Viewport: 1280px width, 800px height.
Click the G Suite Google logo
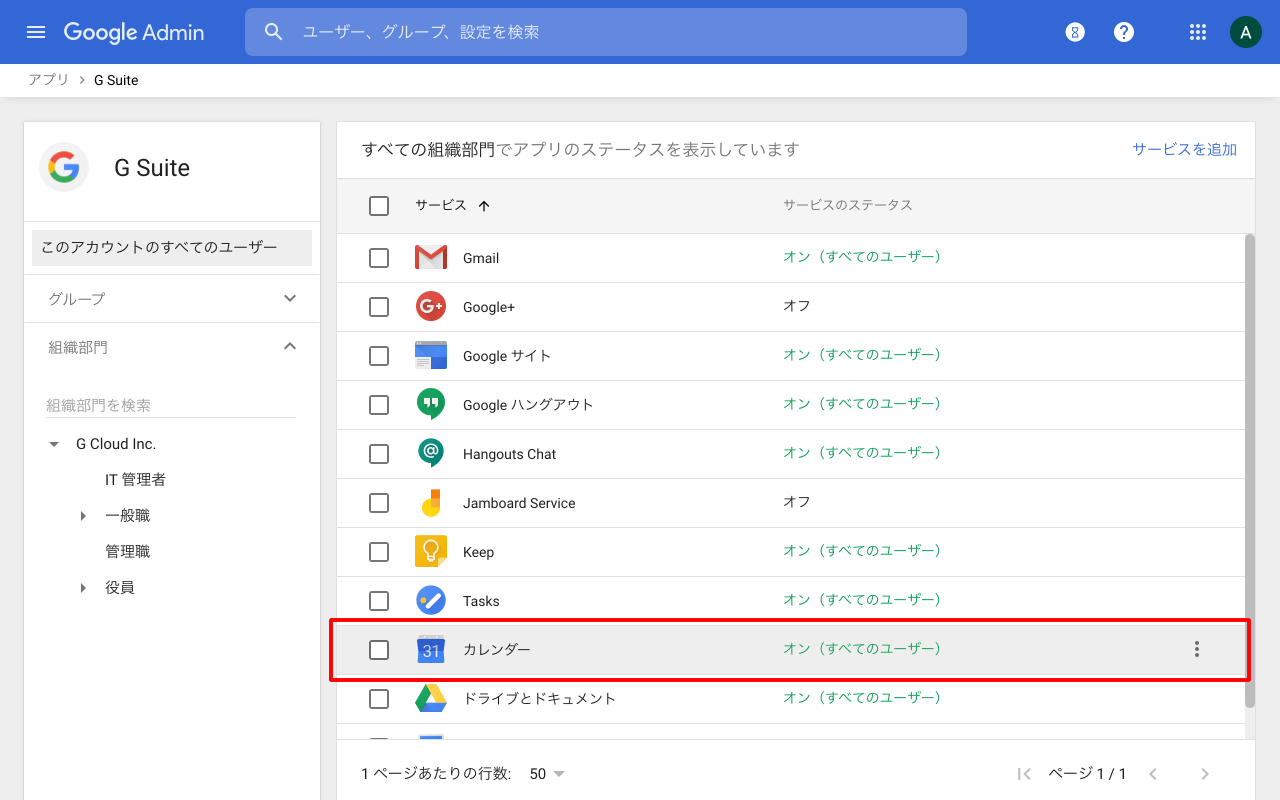[64, 167]
